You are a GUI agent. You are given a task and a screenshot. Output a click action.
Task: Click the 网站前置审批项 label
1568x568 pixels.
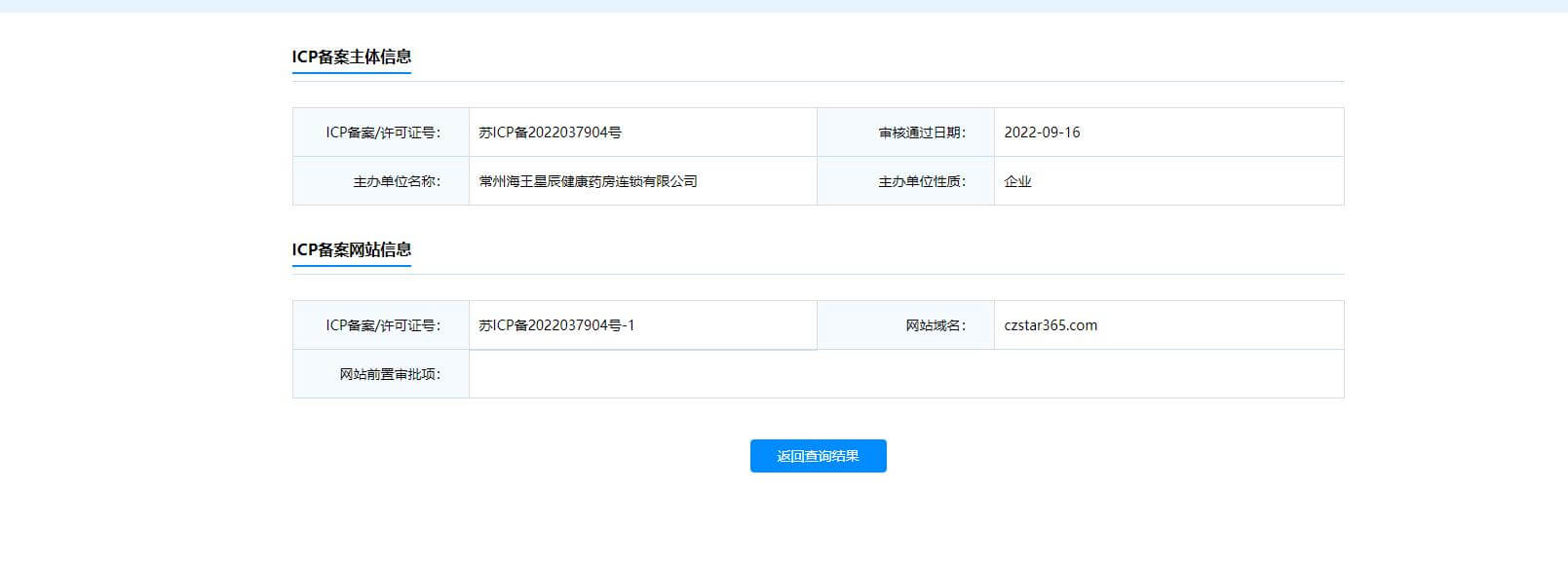pos(390,374)
